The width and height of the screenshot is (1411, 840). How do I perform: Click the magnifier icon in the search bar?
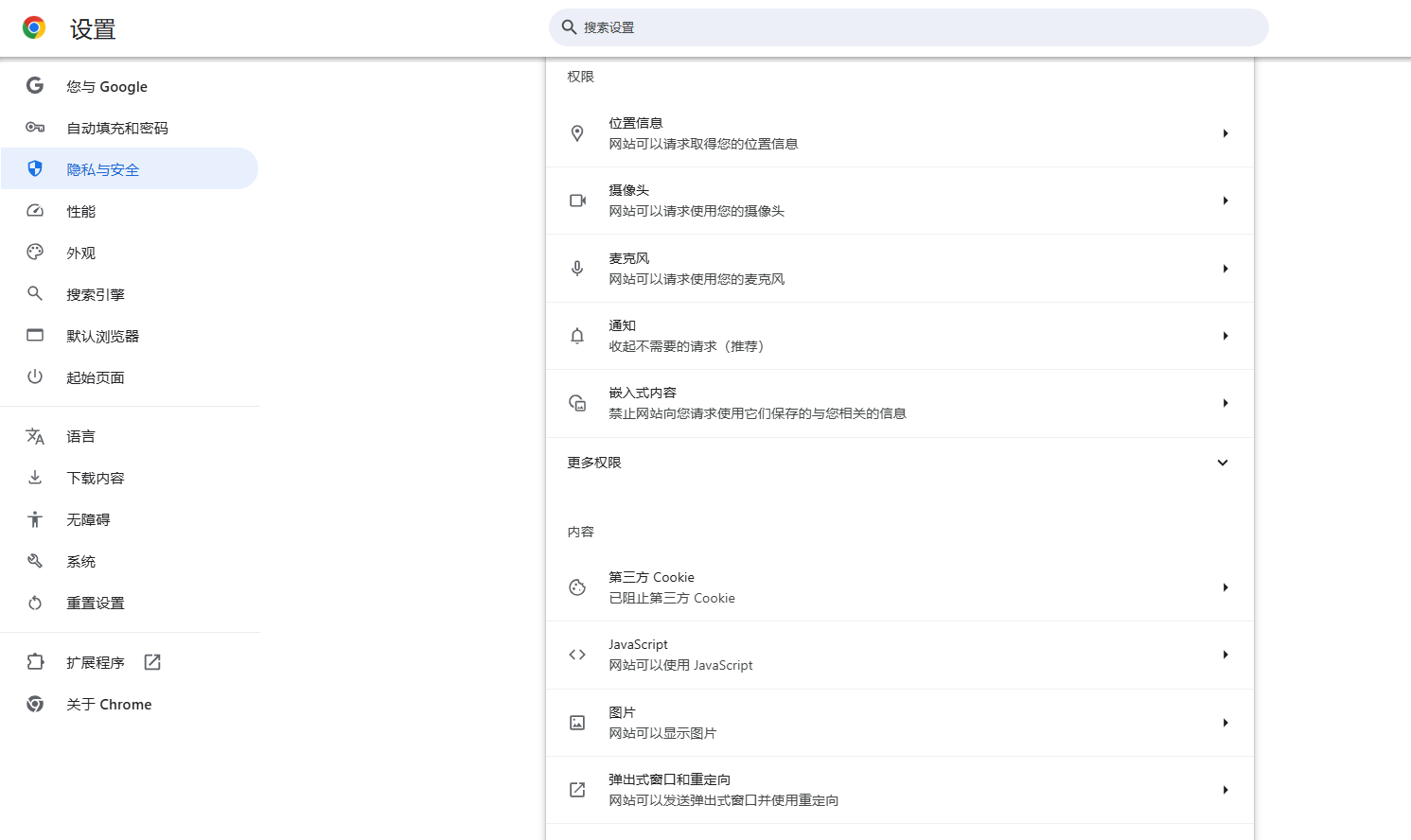[x=569, y=27]
